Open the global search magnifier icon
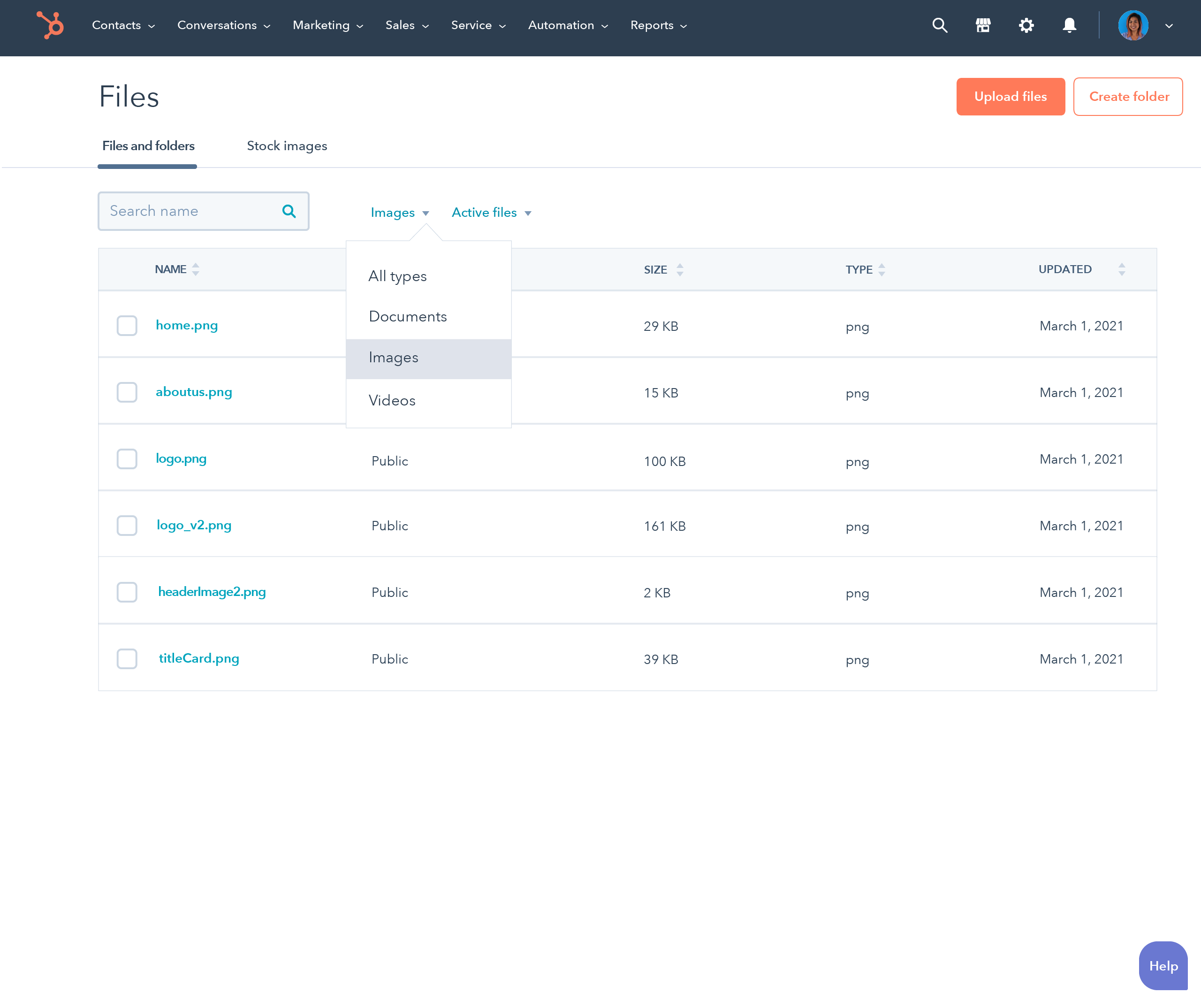Screen dimensions: 1201x1008 pyautogui.click(x=940, y=25)
